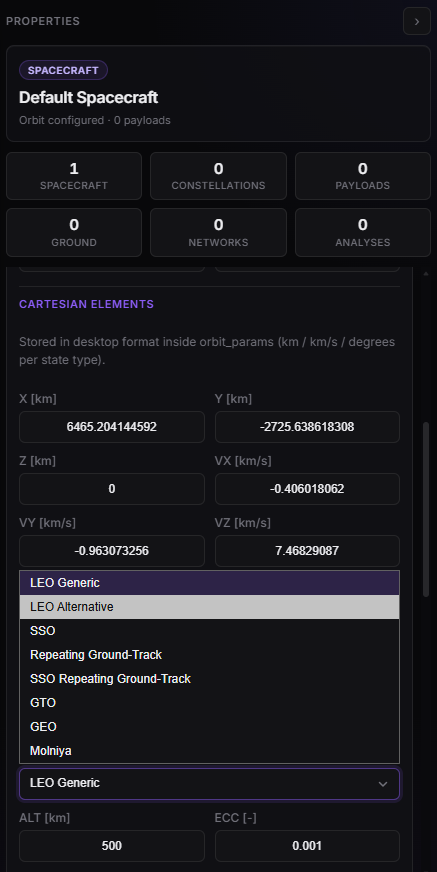Open the Spacecraft count card
This screenshot has width=437, height=872.
[74, 176]
